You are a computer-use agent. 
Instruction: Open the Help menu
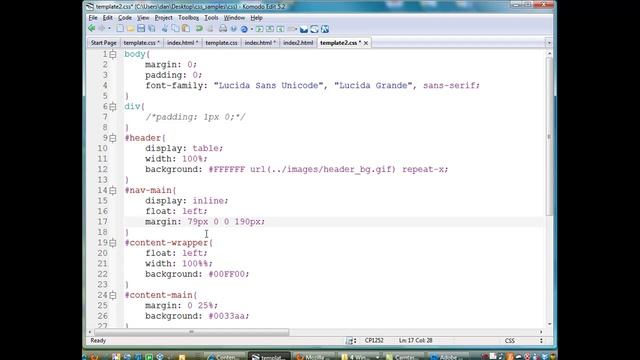point(256,18)
